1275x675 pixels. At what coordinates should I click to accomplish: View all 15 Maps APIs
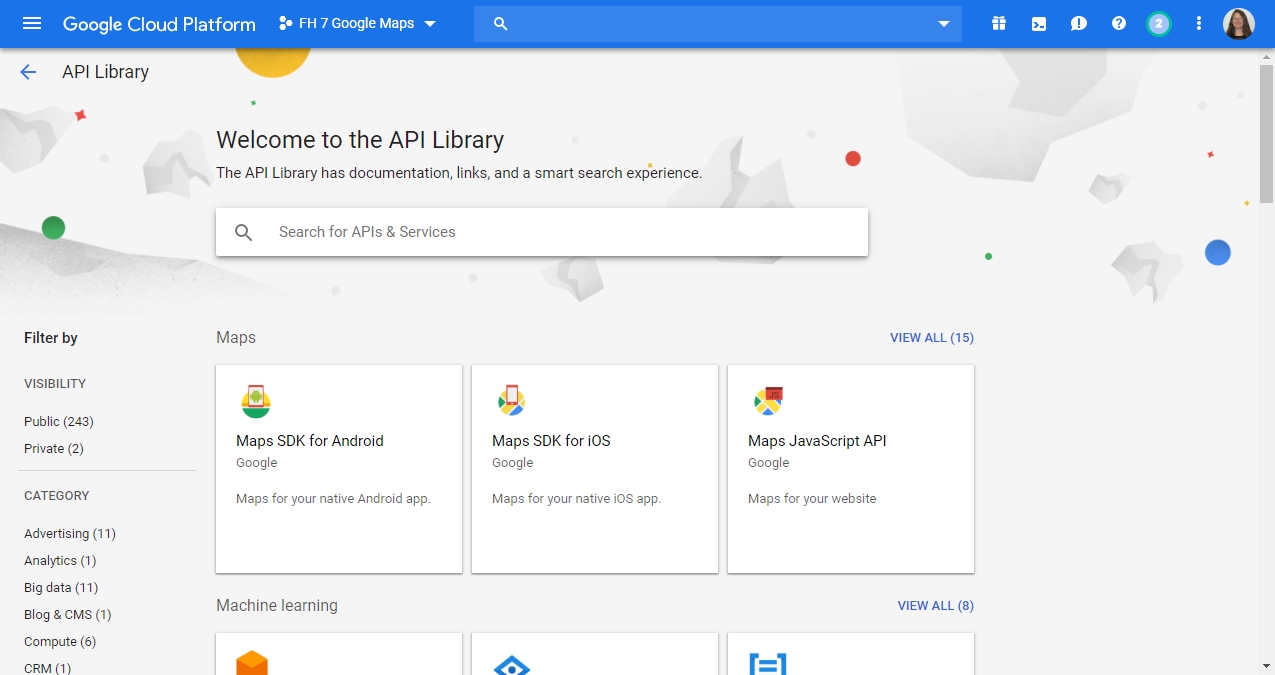point(932,338)
